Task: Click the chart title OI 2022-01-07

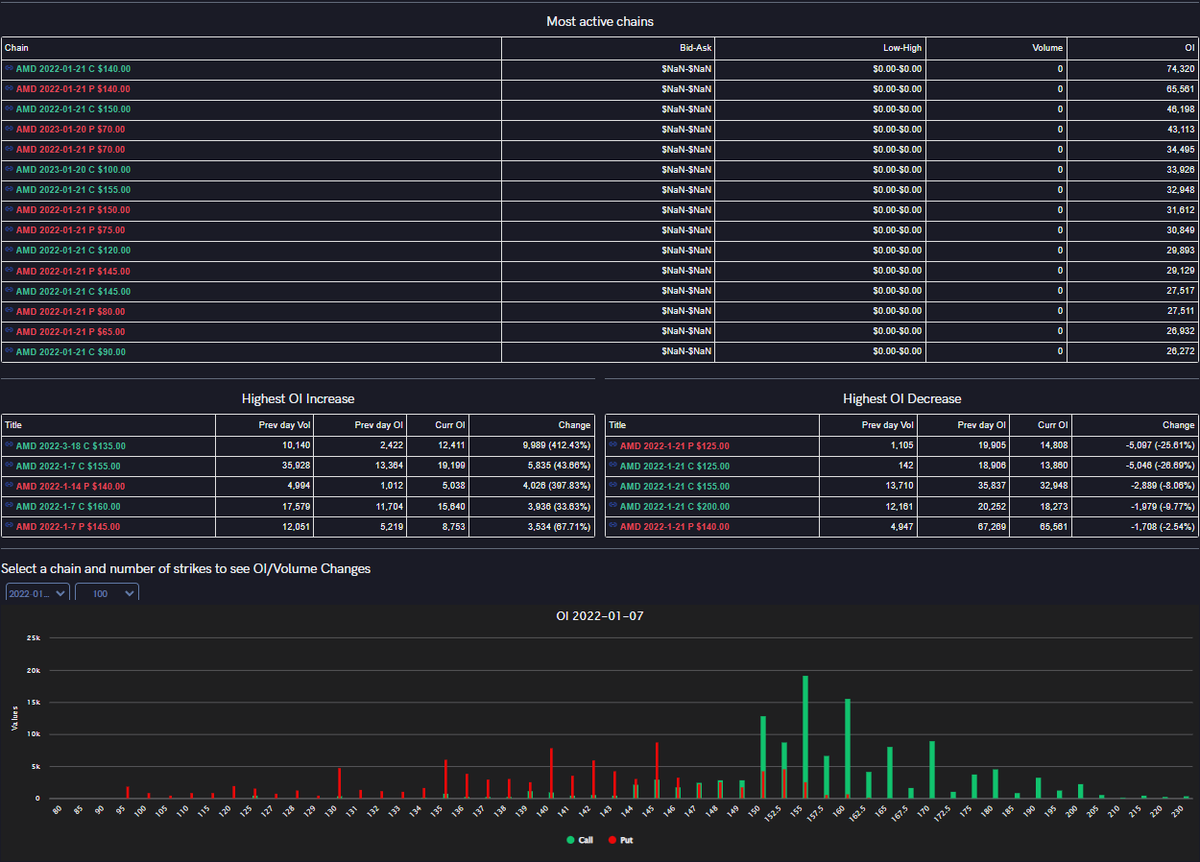Action: (x=600, y=616)
